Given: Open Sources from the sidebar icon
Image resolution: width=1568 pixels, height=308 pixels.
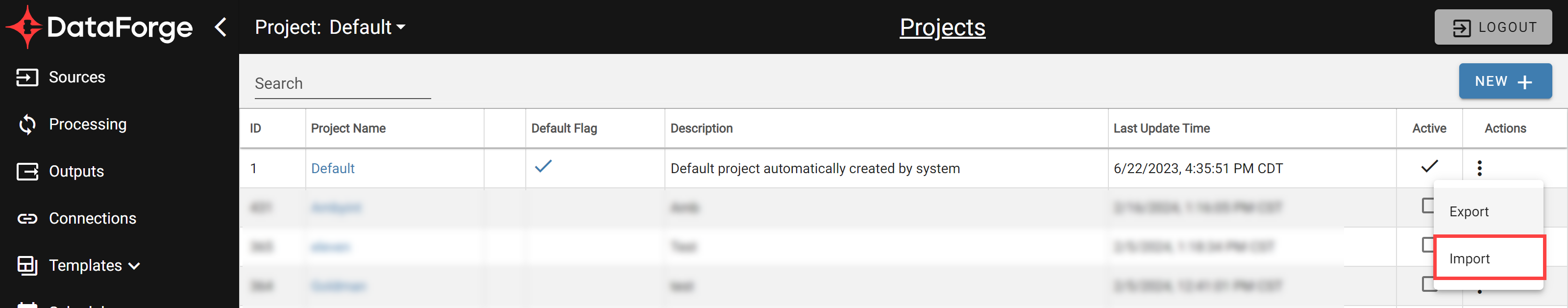Looking at the screenshot, I should (x=27, y=77).
